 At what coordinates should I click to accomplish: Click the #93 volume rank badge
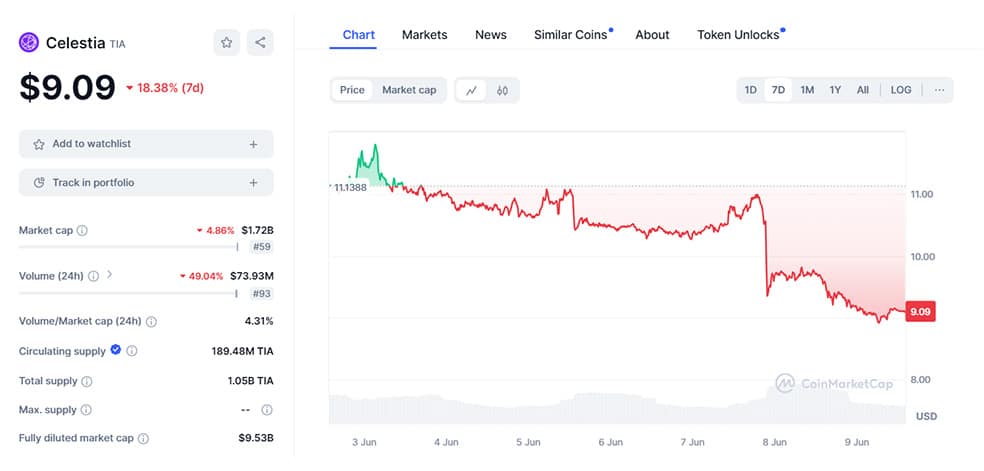coord(262,294)
